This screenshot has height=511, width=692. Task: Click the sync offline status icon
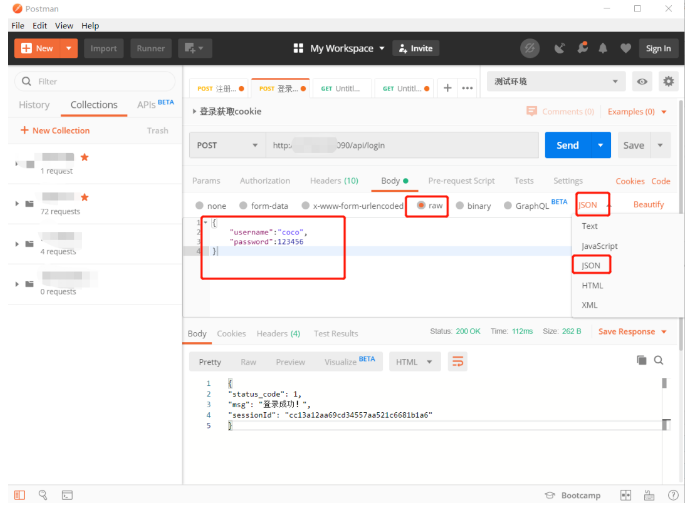(530, 48)
